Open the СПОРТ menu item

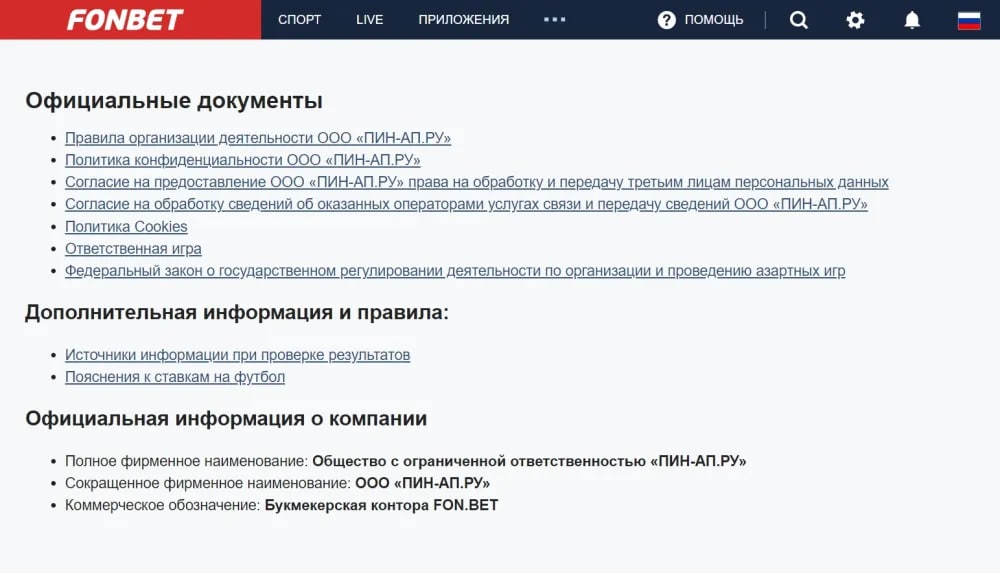pyautogui.click(x=299, y=20)
